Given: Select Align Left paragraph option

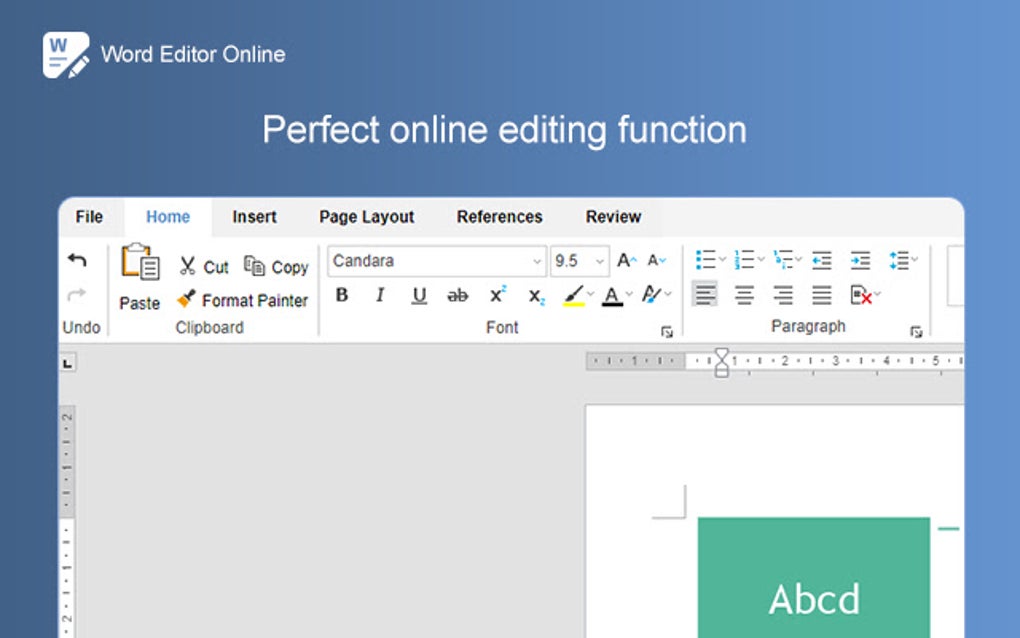Looking at the screenshot, I should click(x=705, y=295).
